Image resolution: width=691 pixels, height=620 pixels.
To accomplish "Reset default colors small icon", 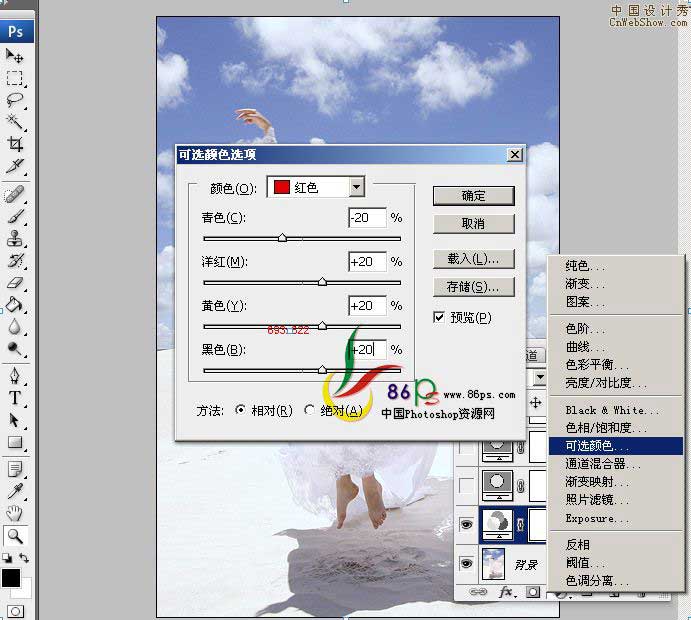I will point(7,558).
